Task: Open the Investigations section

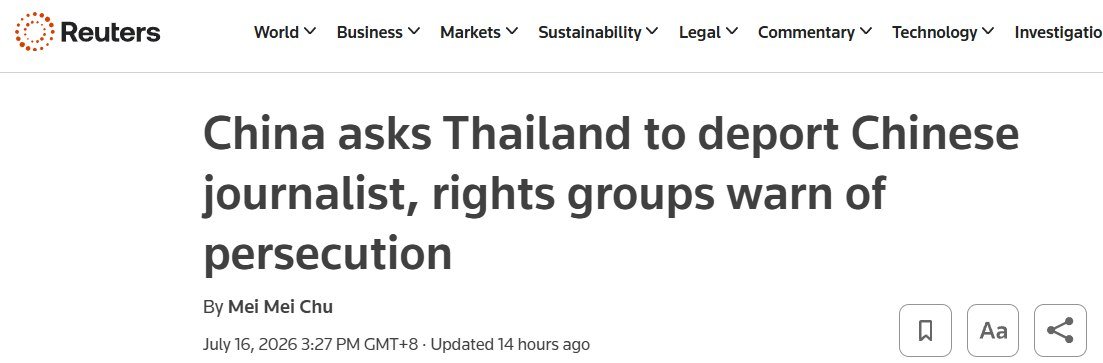Action: pos(1059,32)
